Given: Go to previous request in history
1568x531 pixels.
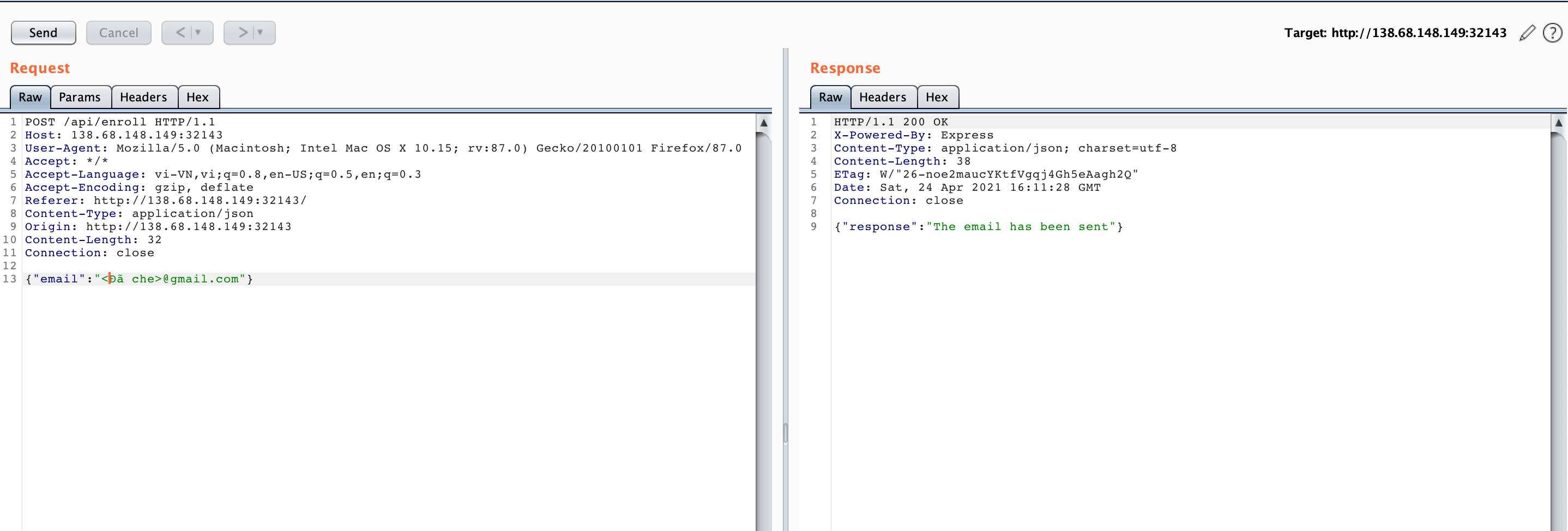Looking at the screenshot, I should pyautogui.click(x=180, y=33).
